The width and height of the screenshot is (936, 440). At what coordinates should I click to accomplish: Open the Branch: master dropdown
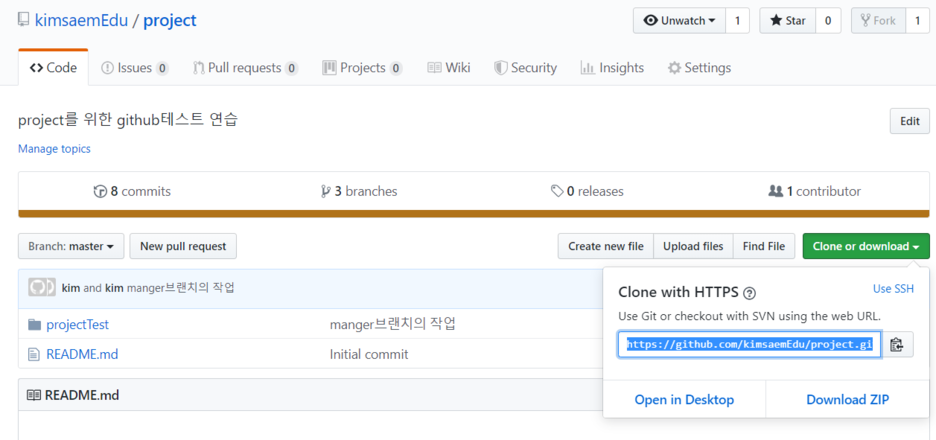click(x=71, y=246)
